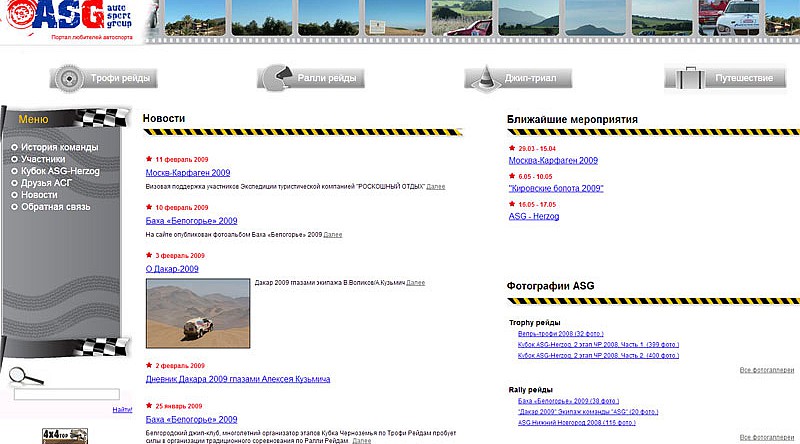Click the tire icon beside Трофи рейды
Screen dimensions: 800x444
67,78
